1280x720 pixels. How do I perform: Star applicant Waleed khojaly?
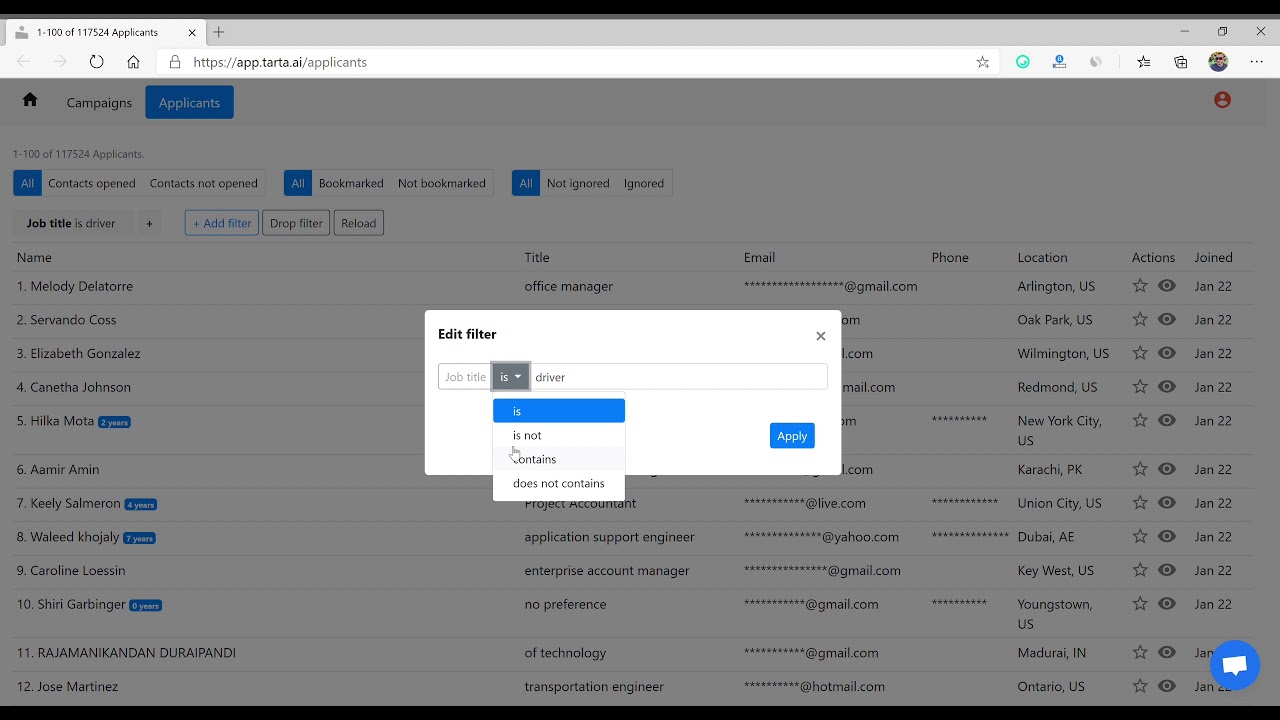(1140, 537)
